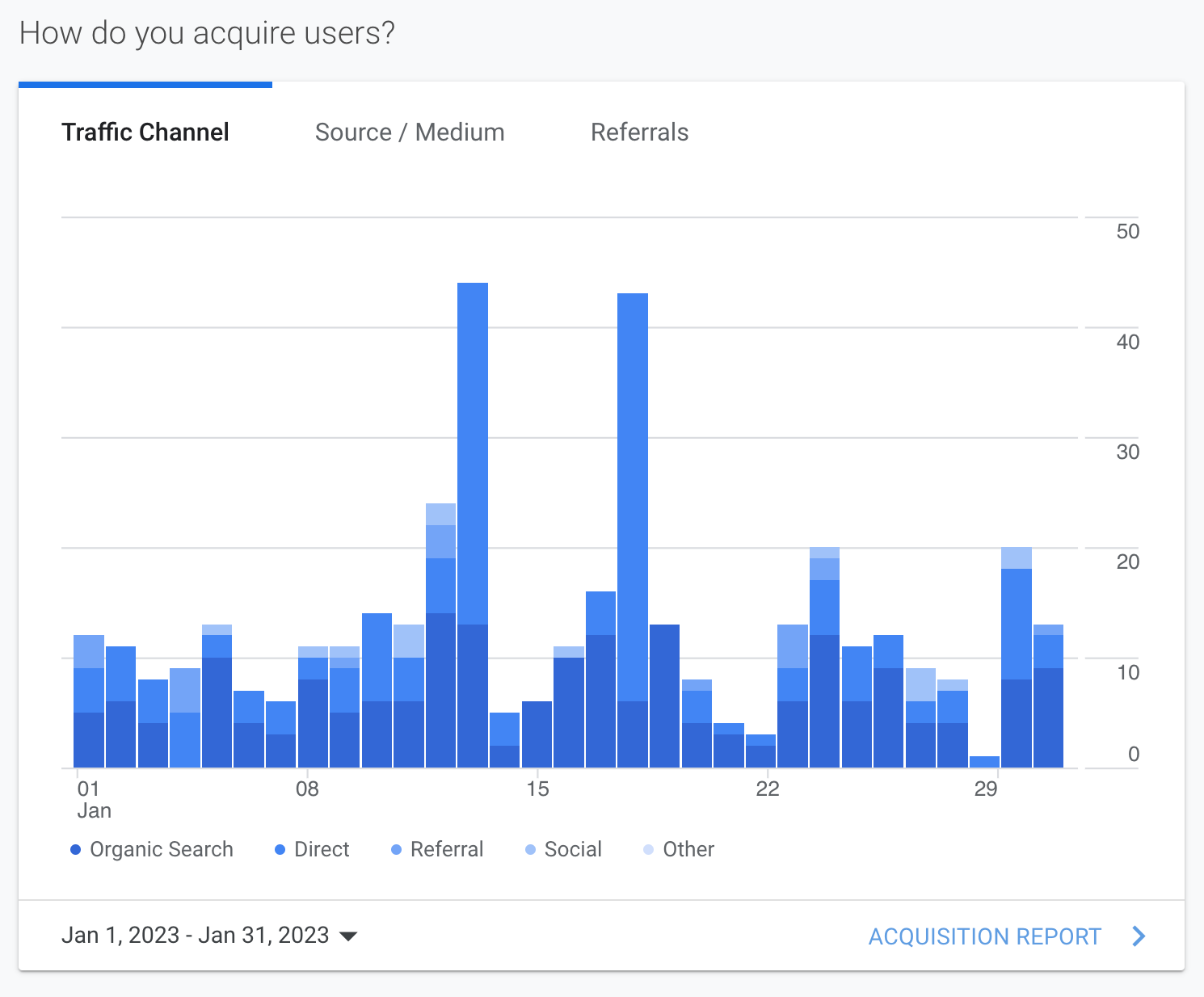Viewport: 1204px width, 997px height.
Task: Click the chevron arrow next to Acquisition Report
Action: point(1139,936)
